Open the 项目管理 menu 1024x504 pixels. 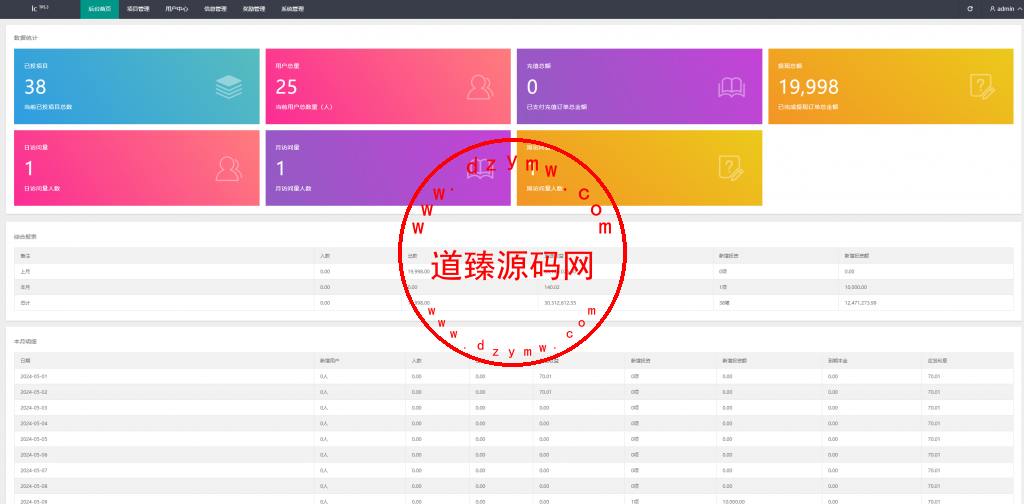point(138,9)
